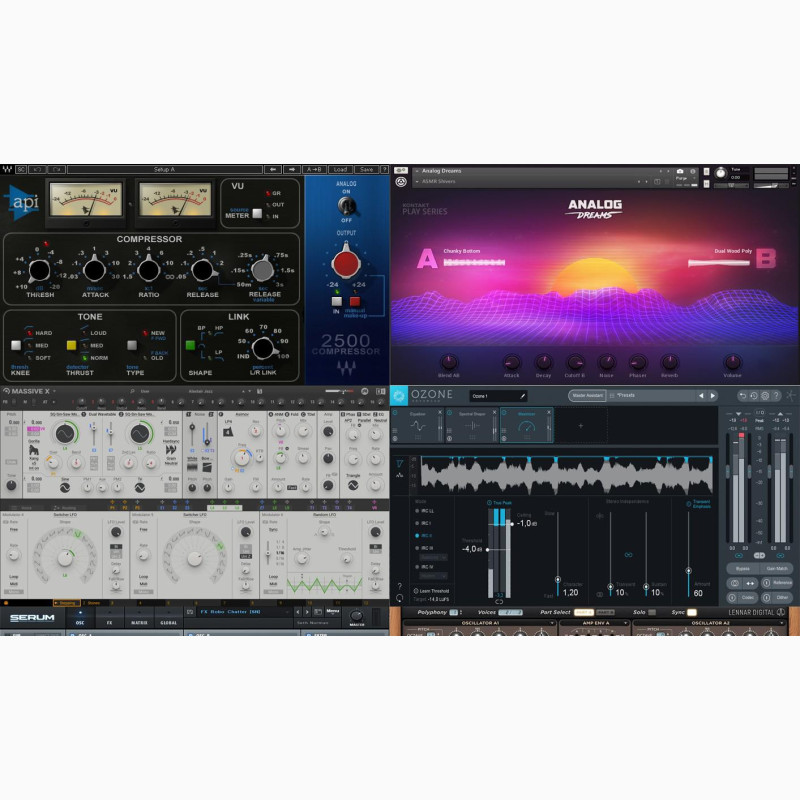Cycle the Knee thresh button

coord(16,345)
